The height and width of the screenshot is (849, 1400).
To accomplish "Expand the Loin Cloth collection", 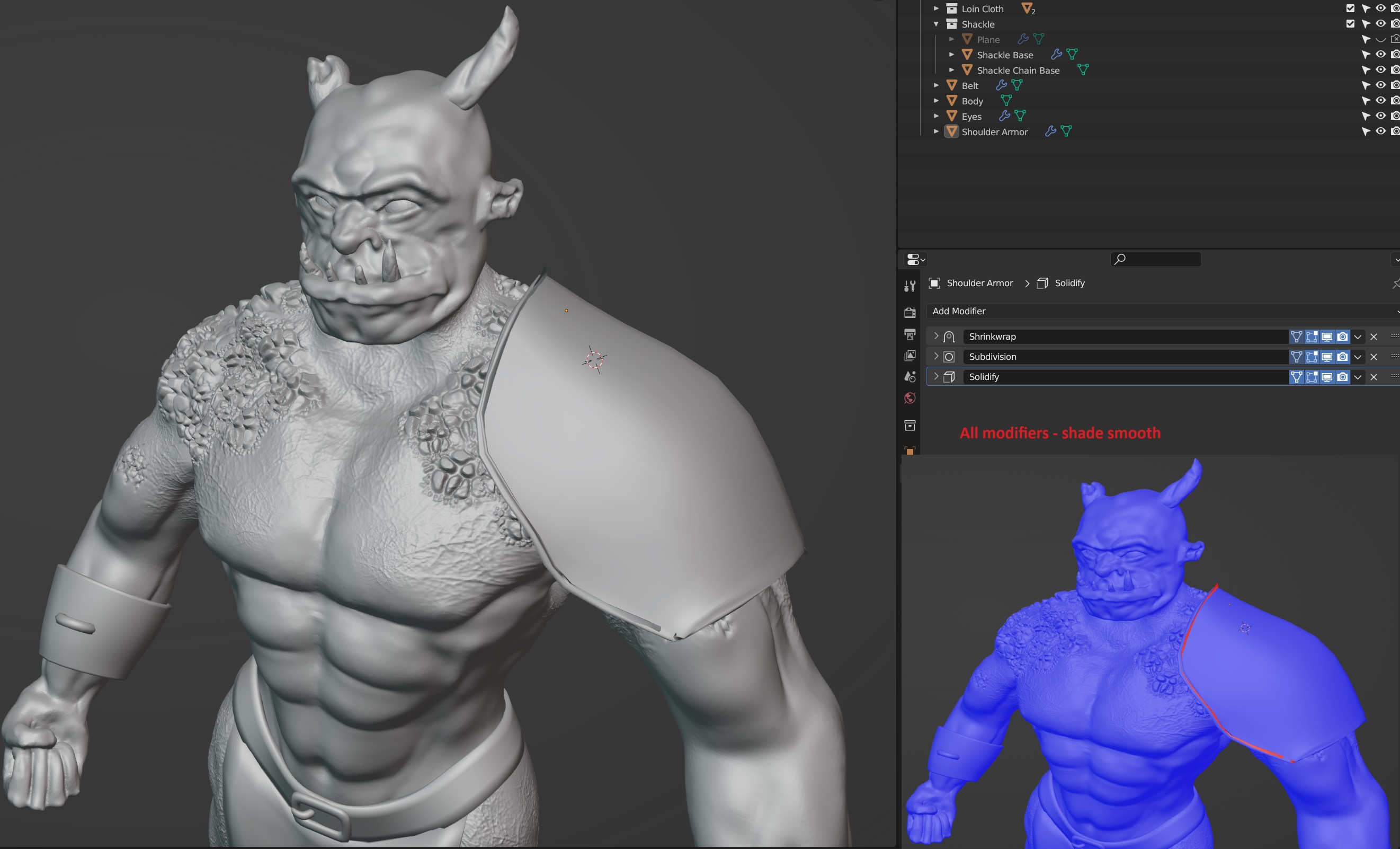I will (936, 8).
